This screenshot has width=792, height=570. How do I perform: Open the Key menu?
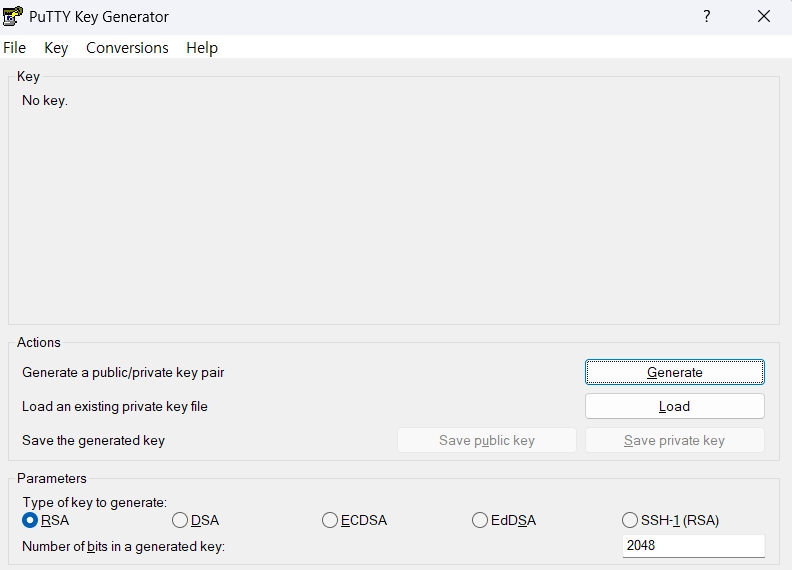coord(56,48)
